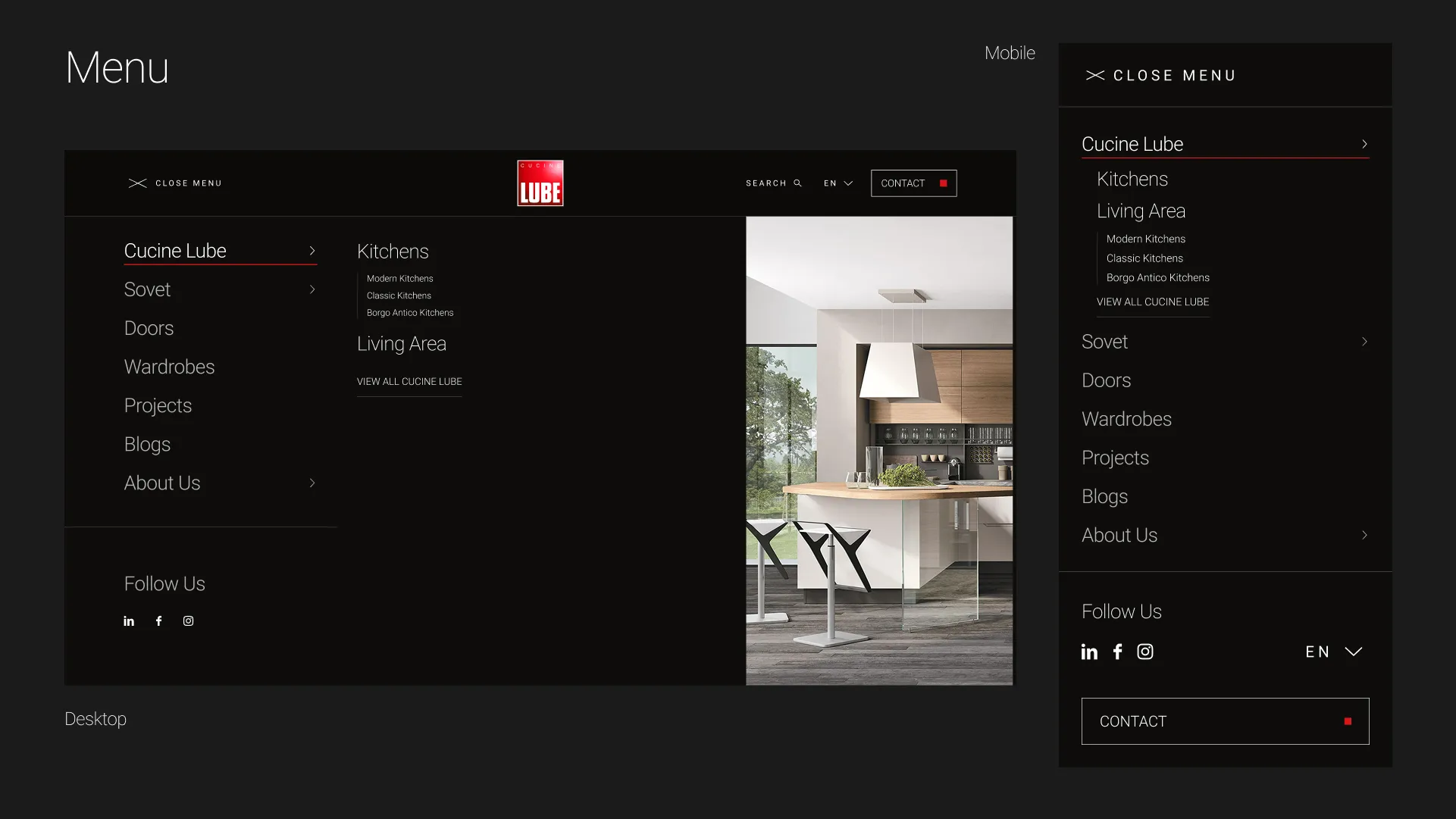Open Facebook icon in desktop Follow Us
This screenshot has width=1456, height=819.
click(158, 621)
